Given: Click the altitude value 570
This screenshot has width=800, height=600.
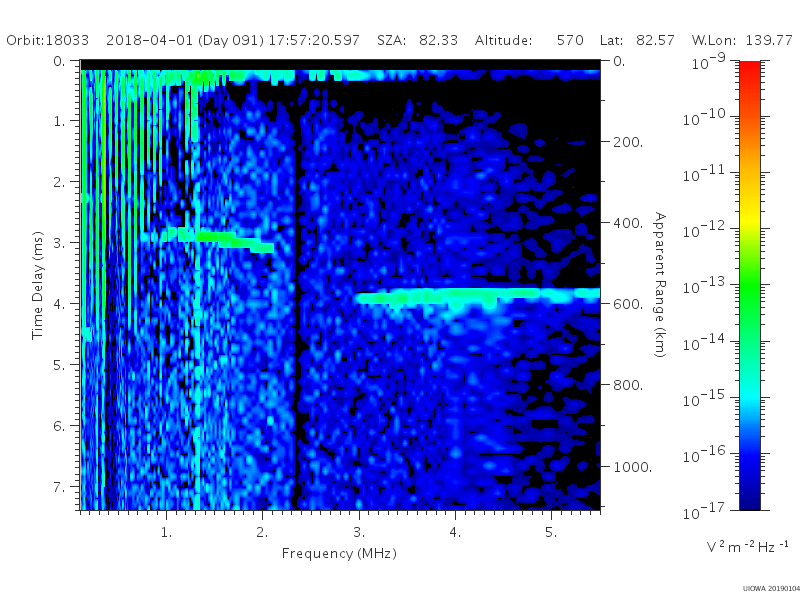Looking at the screenshot, I should [x=570, y=40].
